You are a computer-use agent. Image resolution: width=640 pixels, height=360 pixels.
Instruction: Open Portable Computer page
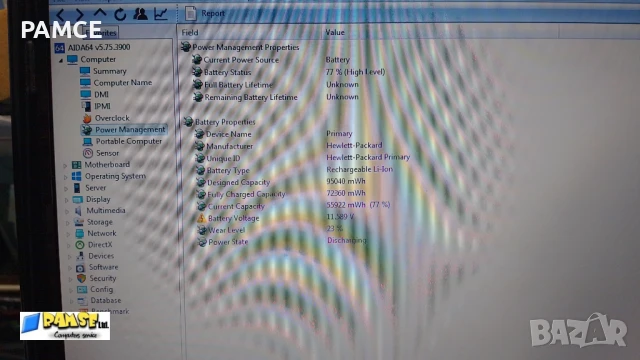129,141
